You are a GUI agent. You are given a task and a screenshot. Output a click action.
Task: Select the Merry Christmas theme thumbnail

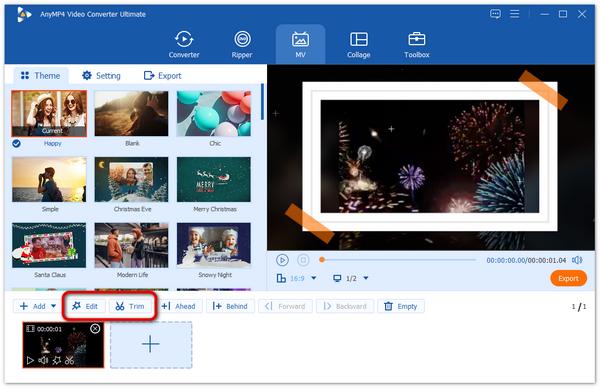214,179
